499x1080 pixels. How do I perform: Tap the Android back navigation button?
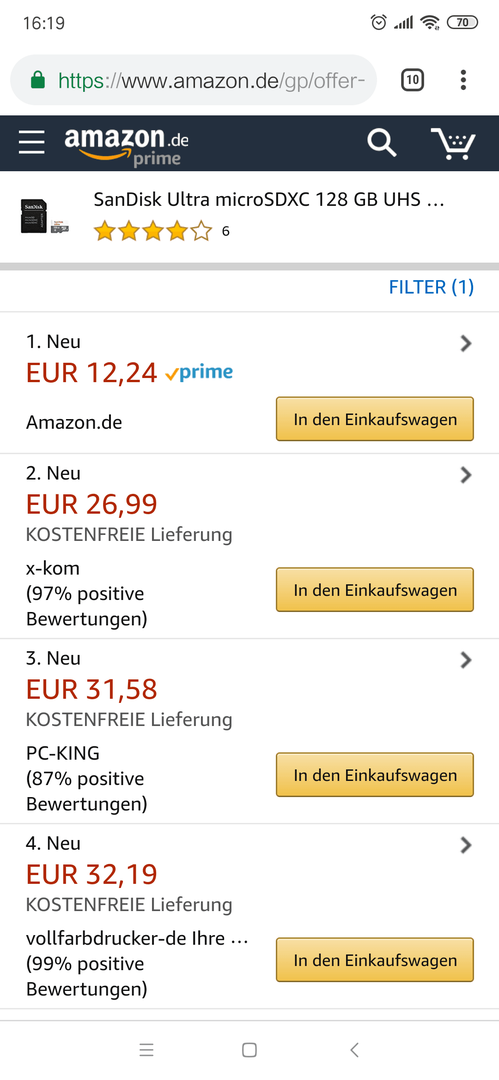tap(354, 1050)
